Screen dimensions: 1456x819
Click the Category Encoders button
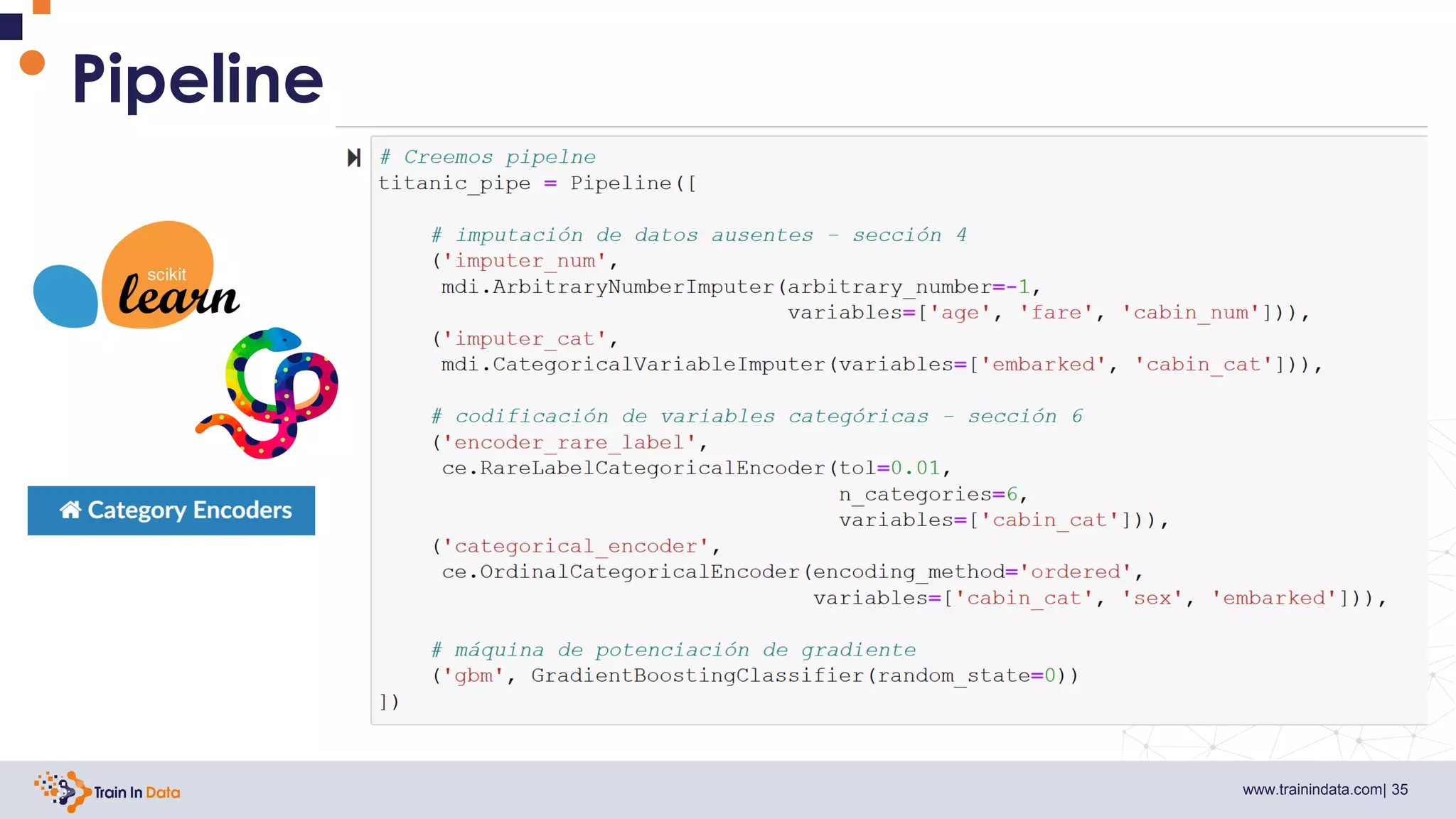pos(171,510)
